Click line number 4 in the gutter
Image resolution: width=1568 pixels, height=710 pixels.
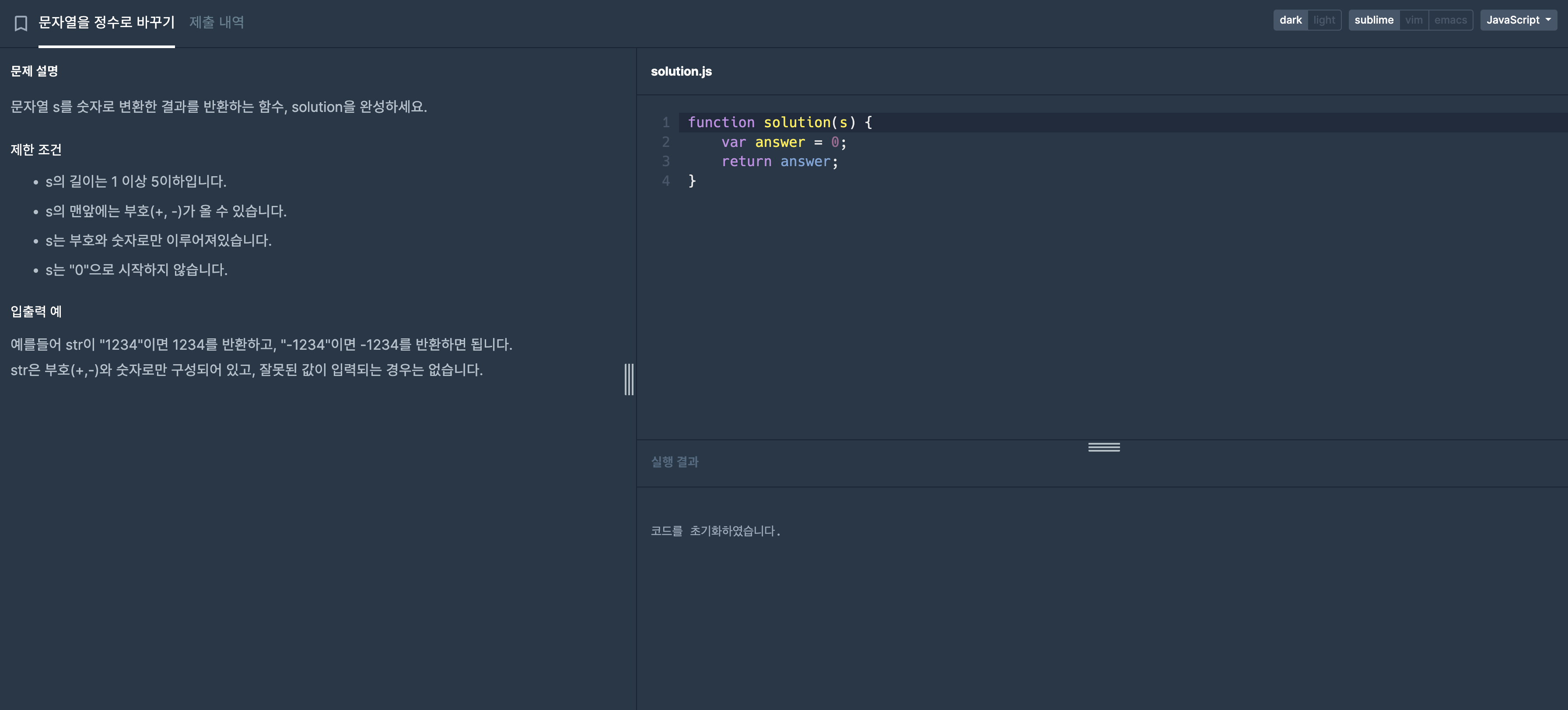tap(666, 181)
